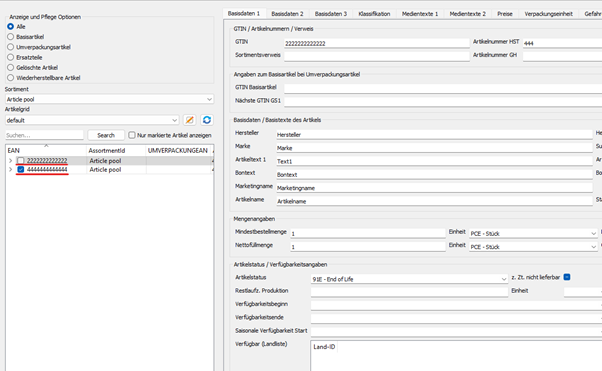This screenshot has height=371, width=602.
Task: Open the Mindestbestellmenge Einheit PCE dropdown
Action: (x=533, y=234)
